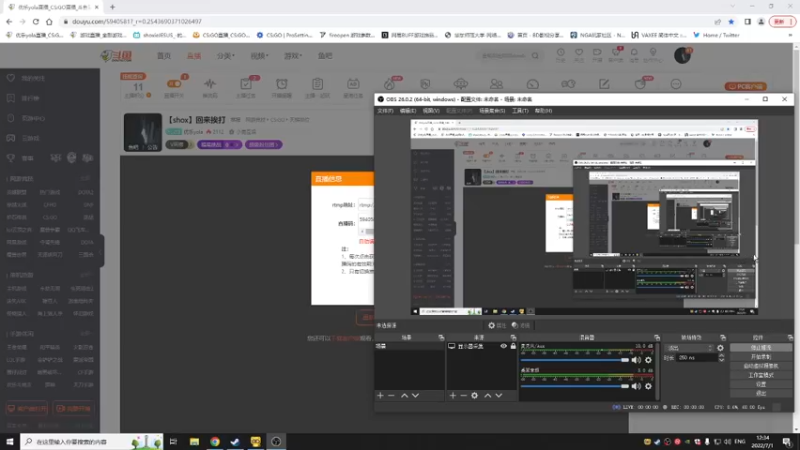Remove the selected source in OBS Sources panel
800x450 pixels.
coord(463,395)
